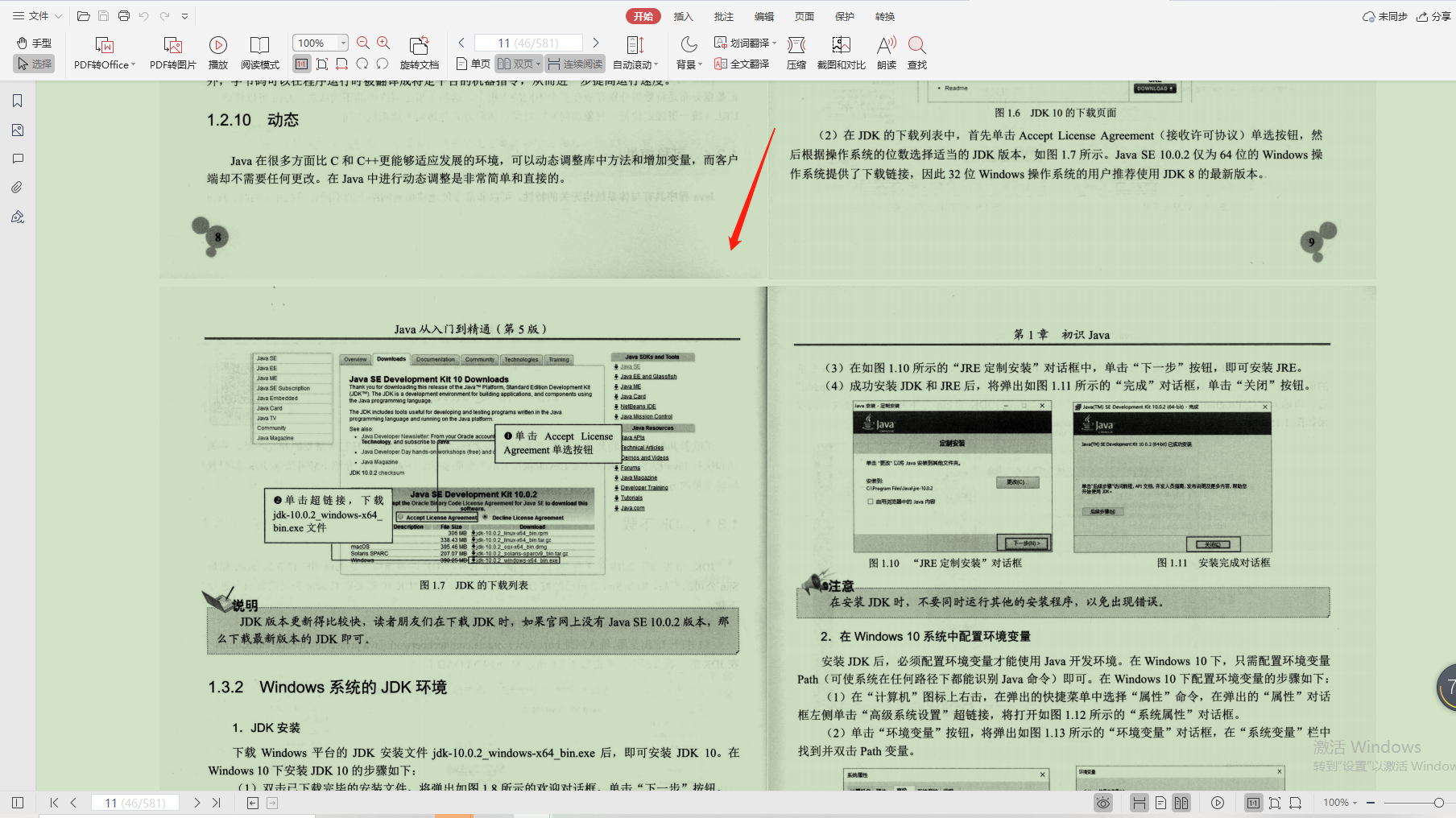Open the 文件 menu
The image size is (1456, 818).
37,16
